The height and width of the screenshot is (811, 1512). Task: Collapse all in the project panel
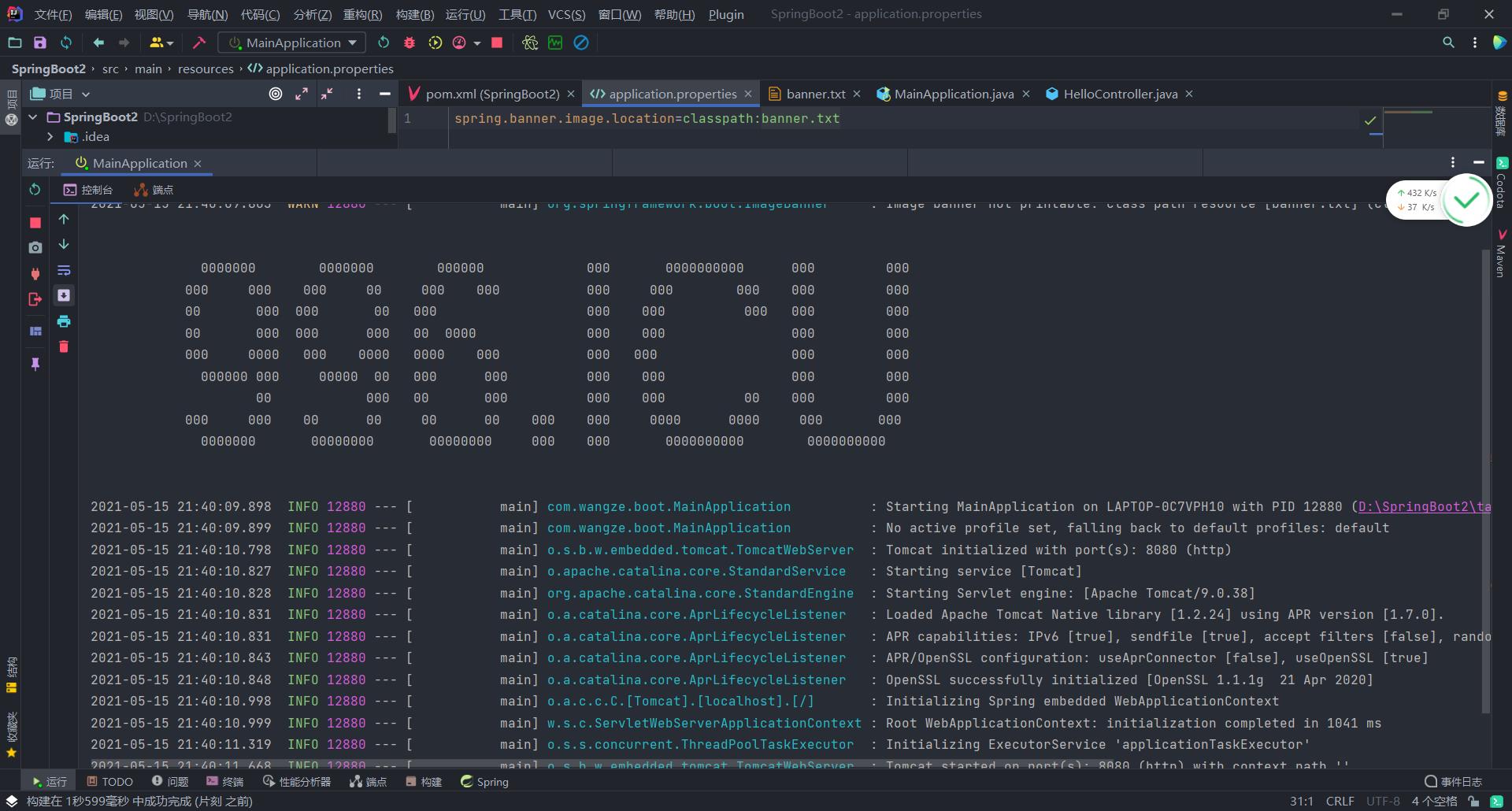[x=328, y=94]
